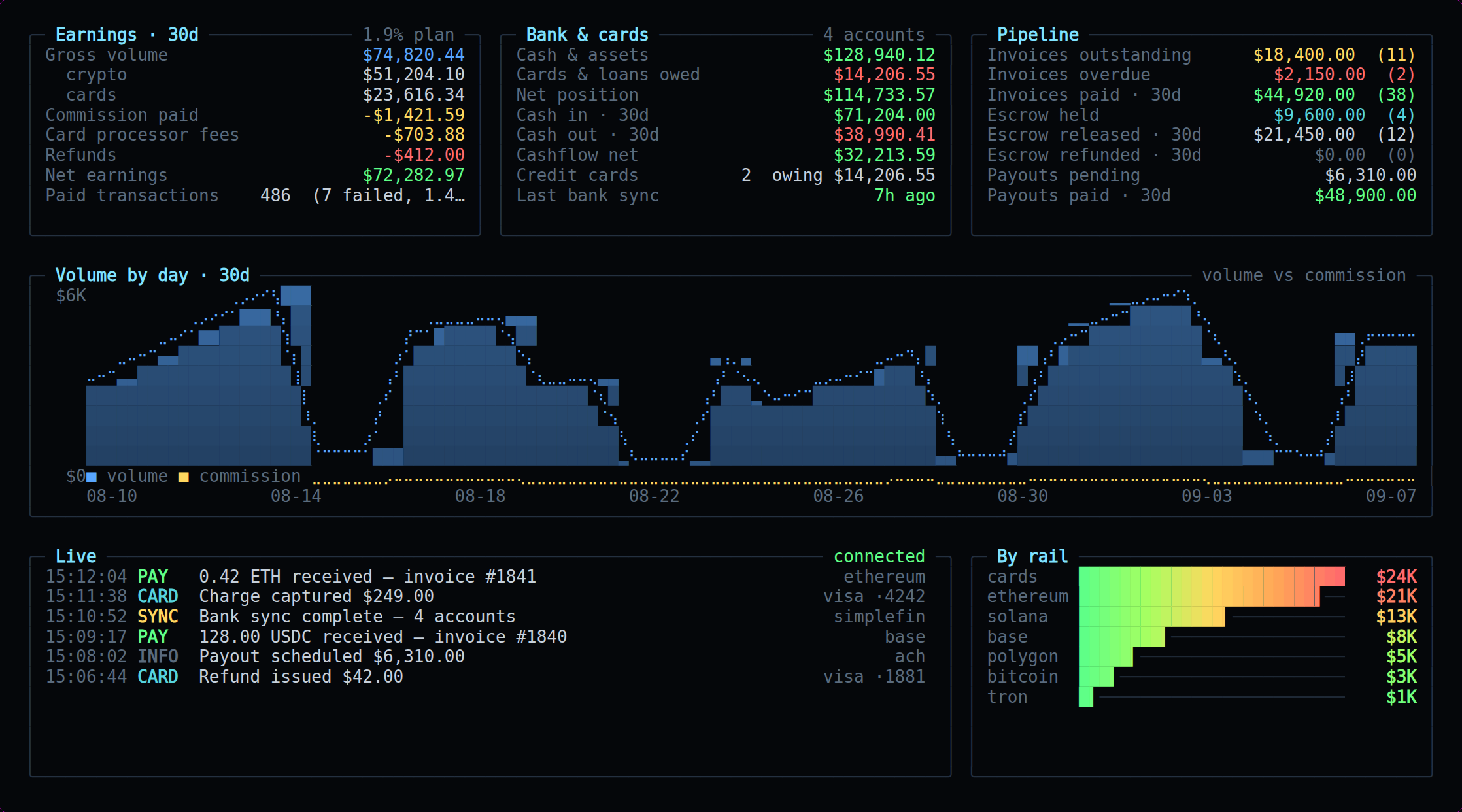Click Commission paid value -$1,421.59
The width and height of the screenshot is (1462, 812).
click(x=414, y=115)
